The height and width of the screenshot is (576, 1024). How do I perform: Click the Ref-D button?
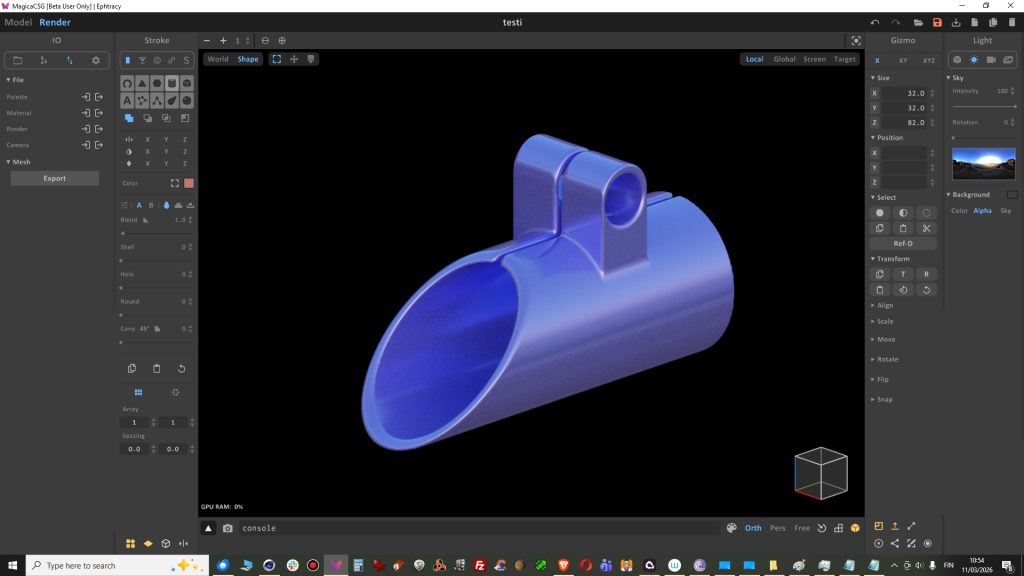[x=902, y=243]
